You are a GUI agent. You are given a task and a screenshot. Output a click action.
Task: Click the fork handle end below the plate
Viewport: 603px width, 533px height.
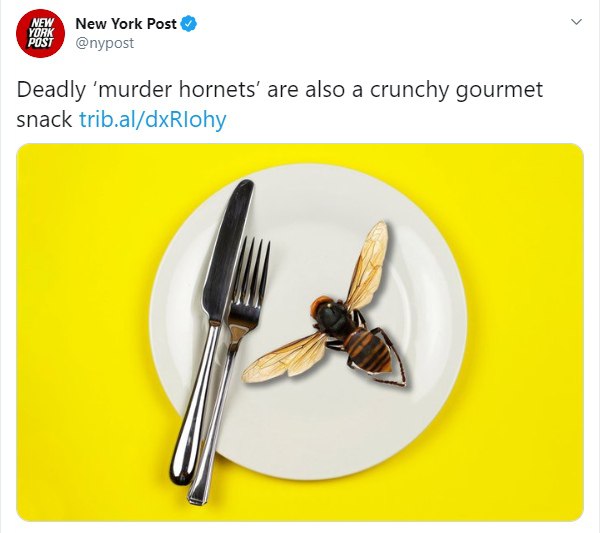[x=198, y=490]
